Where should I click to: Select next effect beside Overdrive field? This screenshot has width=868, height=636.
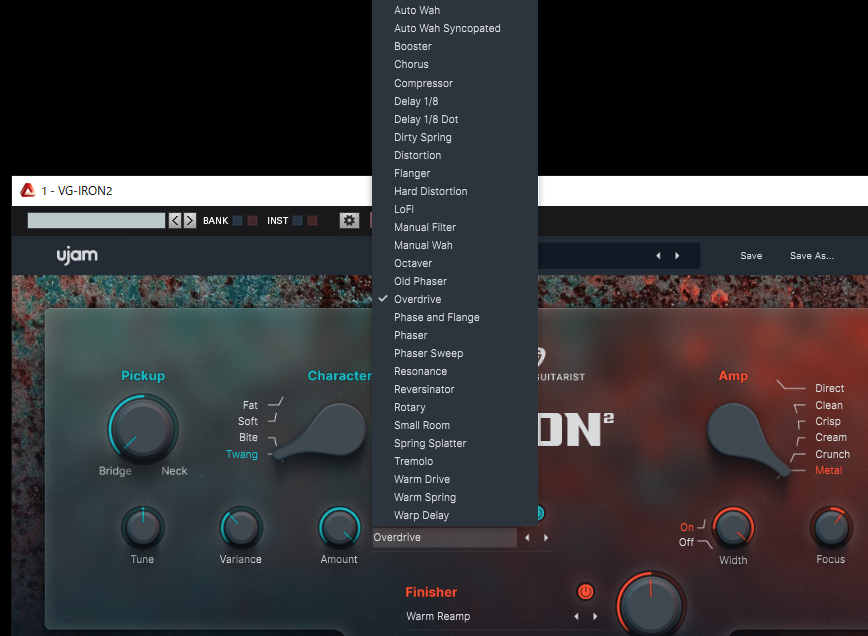tap(546, 537)
